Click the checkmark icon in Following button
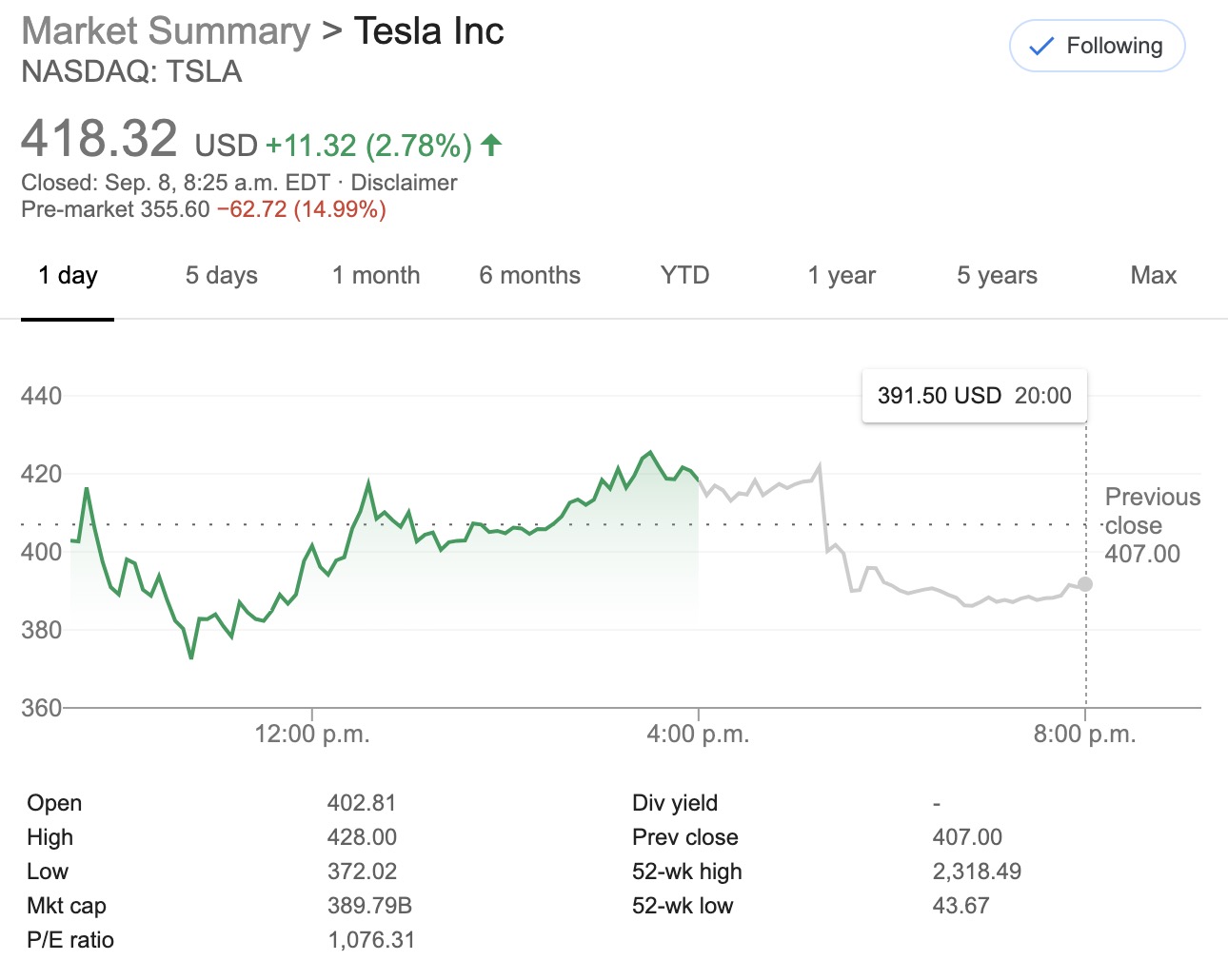1228x980 pixels. click(1041, 45)
